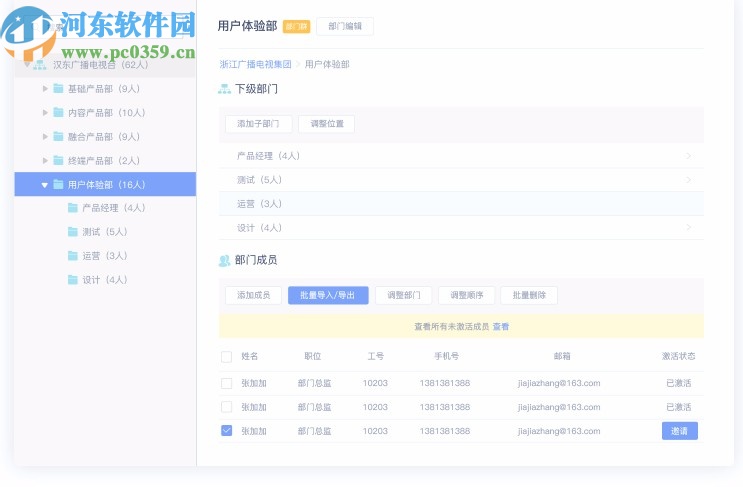The width and height of the screenshot is (743, 487).
Task: Click the 终端产品部 folder icon
Action: point(58,161)
